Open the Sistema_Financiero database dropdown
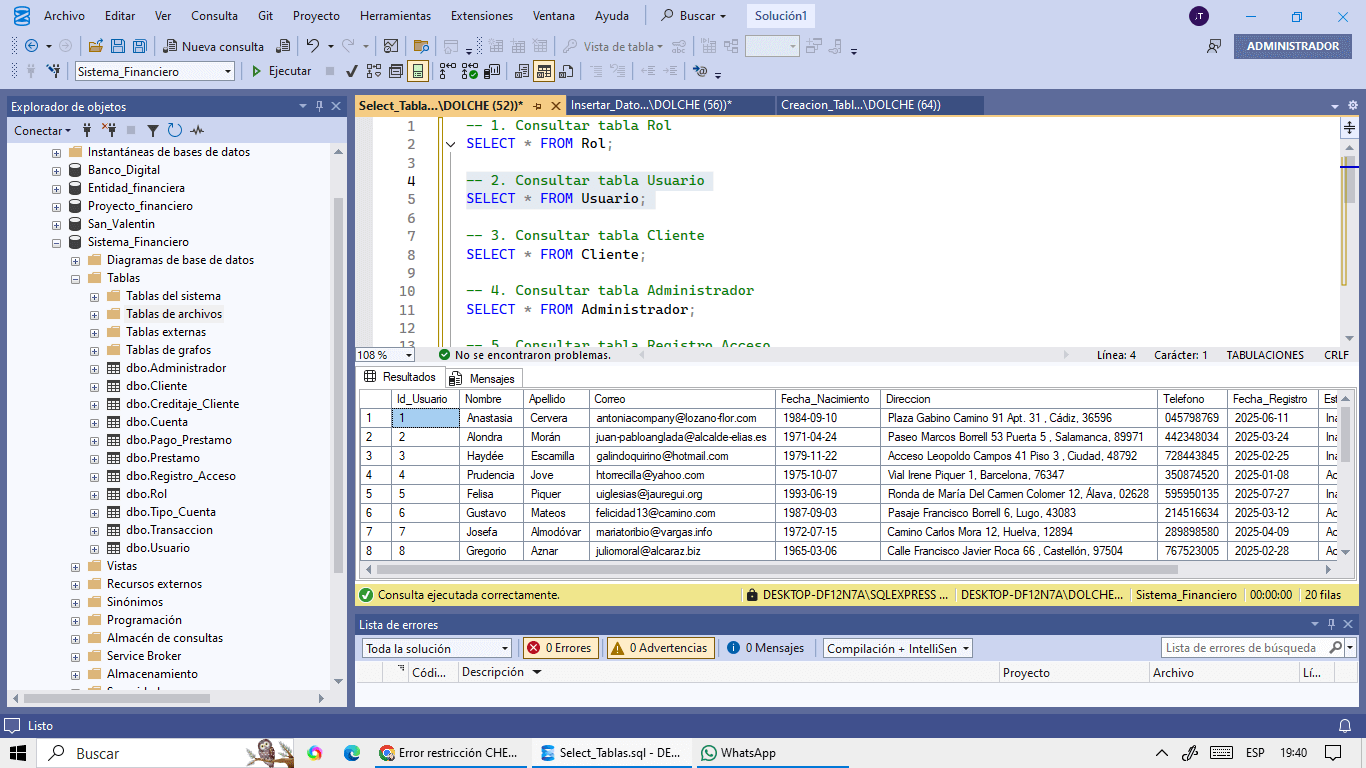 click(x=228, y=71)
